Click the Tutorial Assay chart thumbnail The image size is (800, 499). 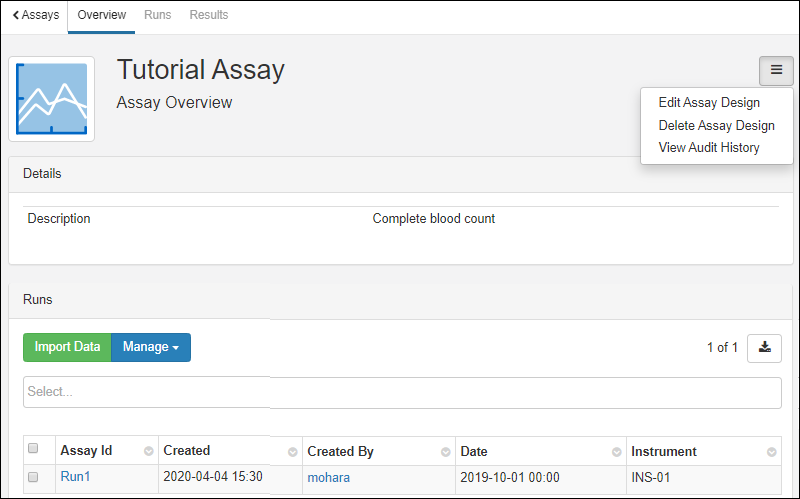click(52, 99)
